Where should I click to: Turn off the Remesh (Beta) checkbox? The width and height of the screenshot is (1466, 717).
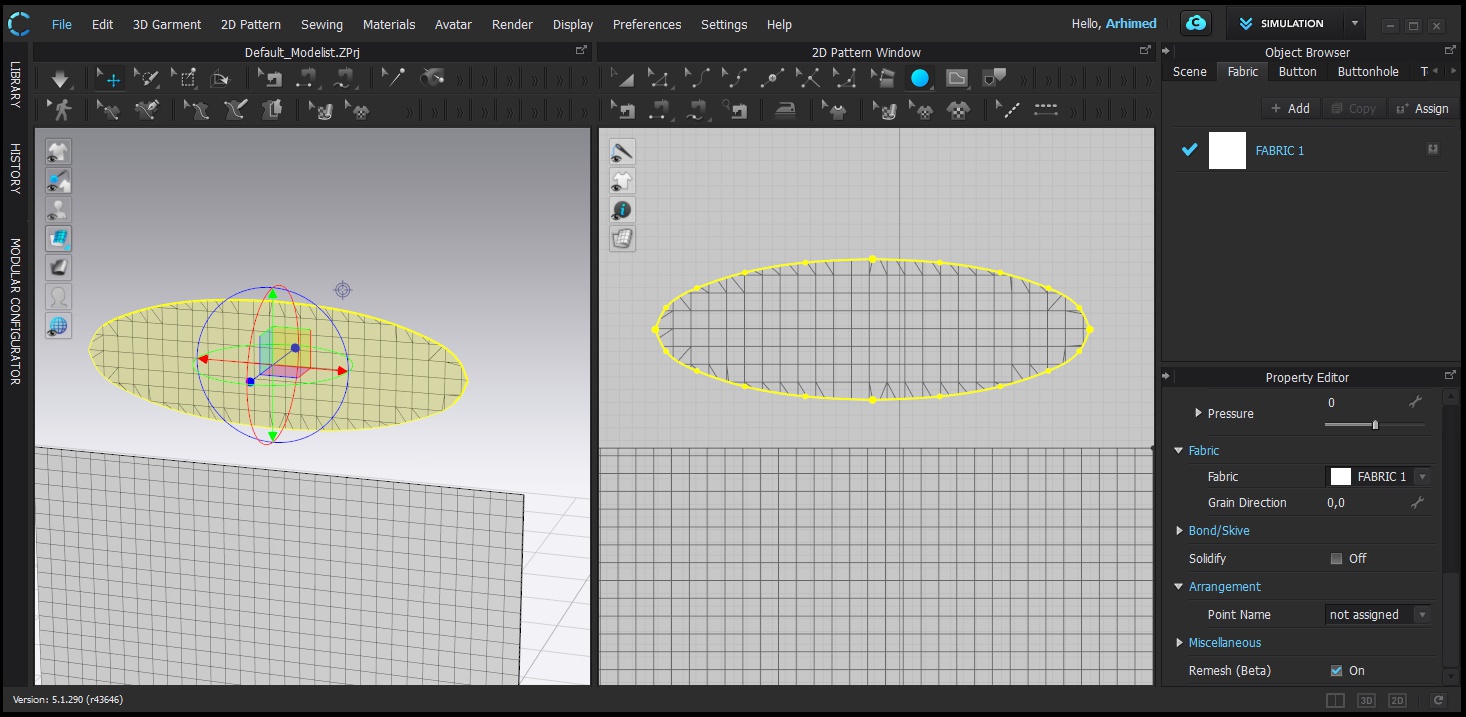1336,671
